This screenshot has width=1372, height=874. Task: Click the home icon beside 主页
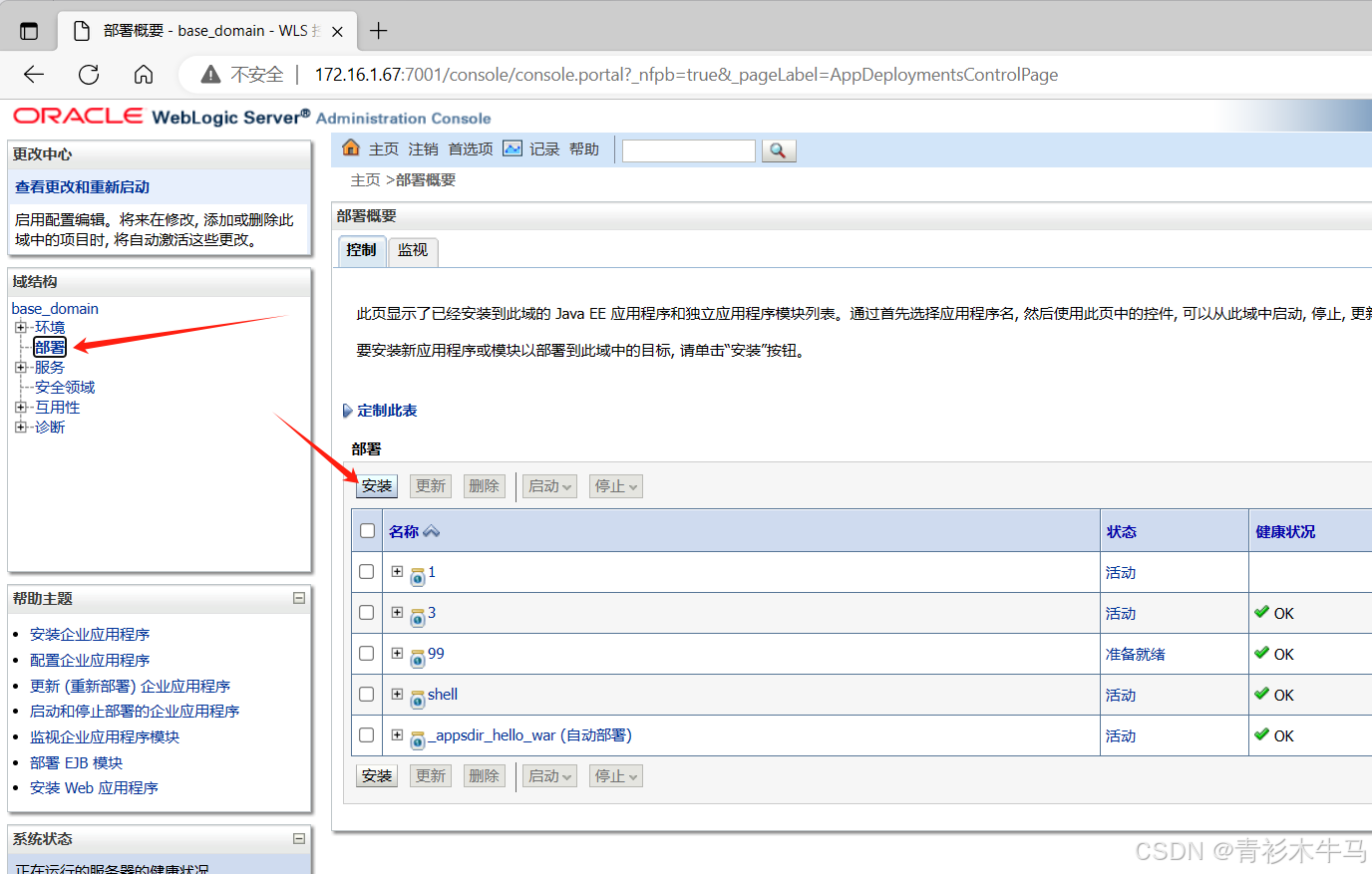(351, 148)
